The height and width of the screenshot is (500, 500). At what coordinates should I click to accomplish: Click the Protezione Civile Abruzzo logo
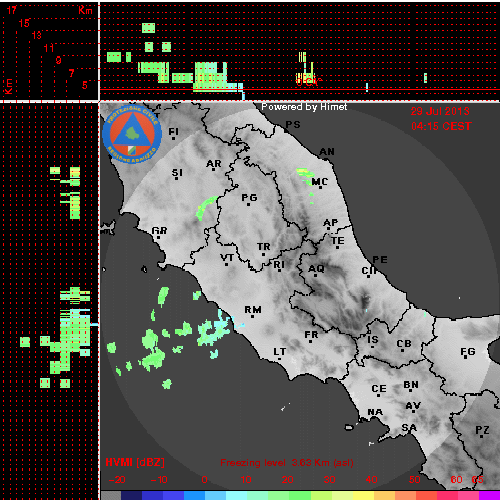tap(132, 135)
